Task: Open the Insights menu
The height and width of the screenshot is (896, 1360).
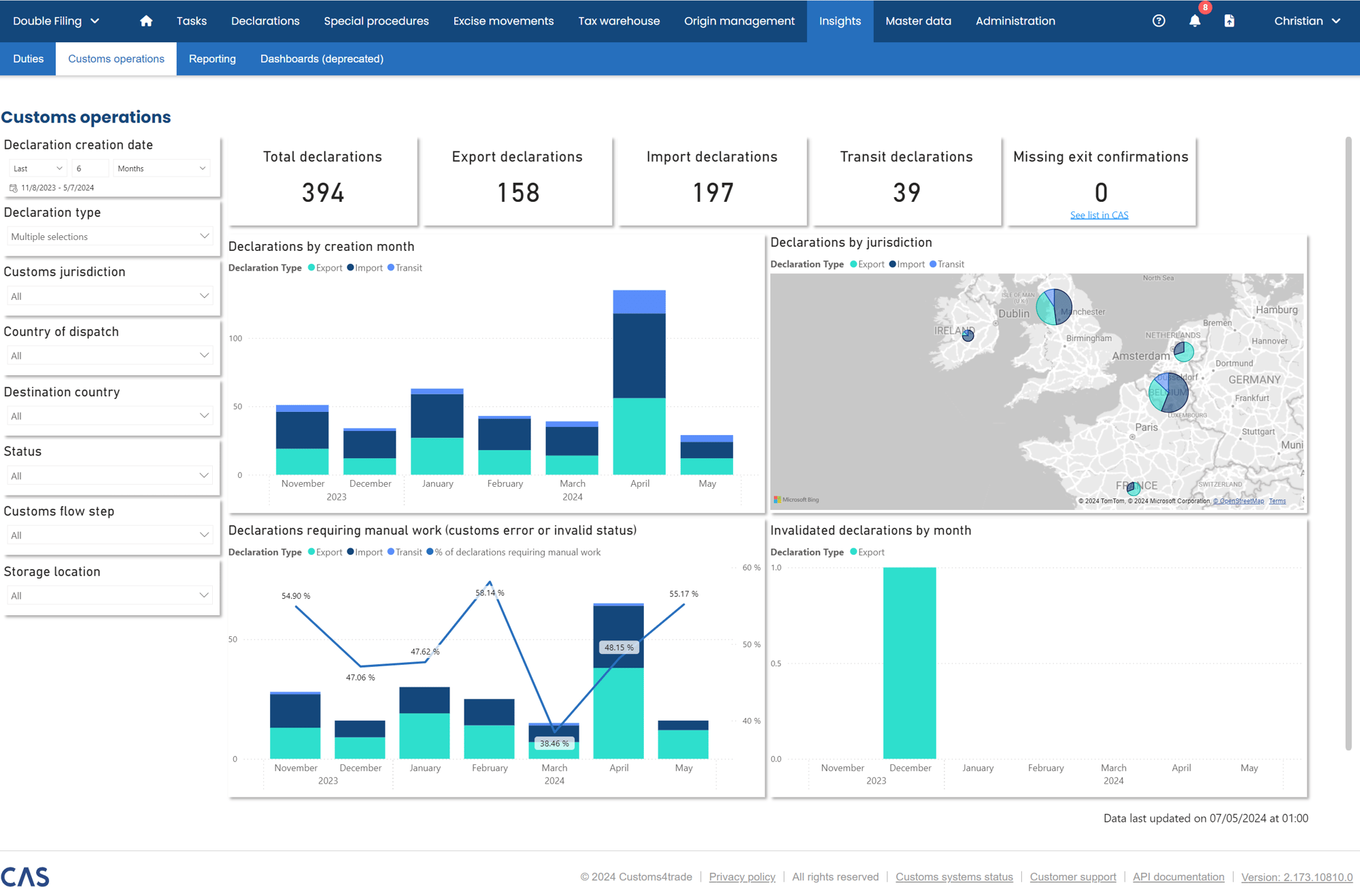Action: coord(840,21)
